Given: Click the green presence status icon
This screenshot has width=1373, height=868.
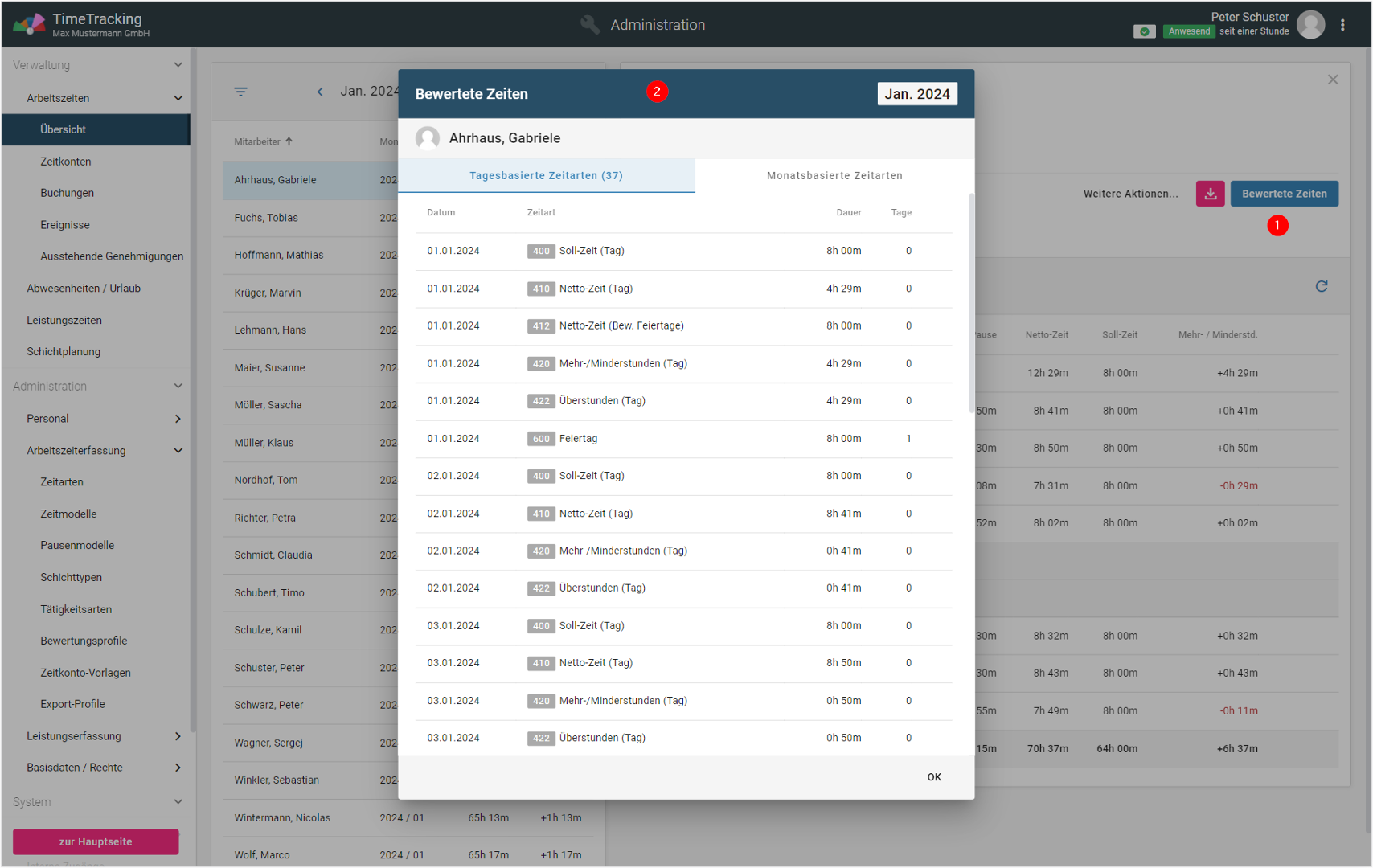Looking at the screenshot, I should point(1144,31).
